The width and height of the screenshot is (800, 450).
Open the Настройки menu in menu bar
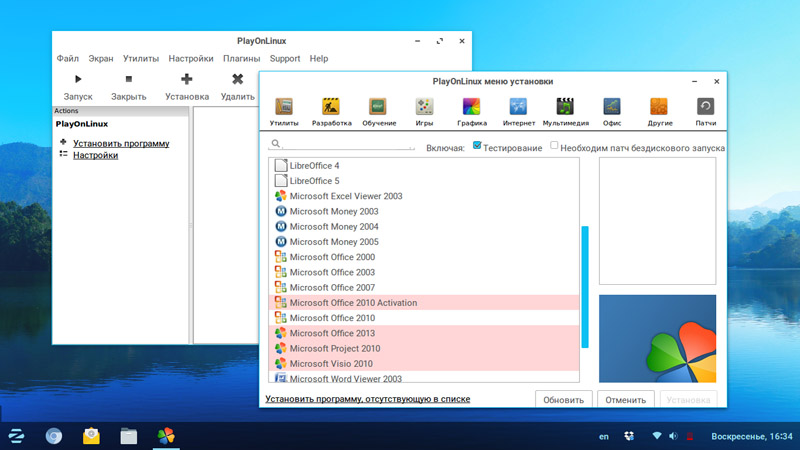tap(191, 59)
